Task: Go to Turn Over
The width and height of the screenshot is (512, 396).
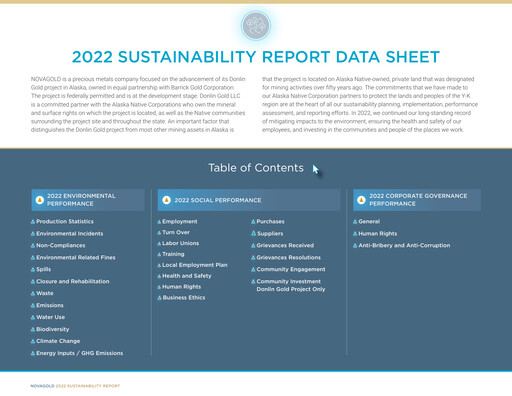Action: click(x=176, y=232)
